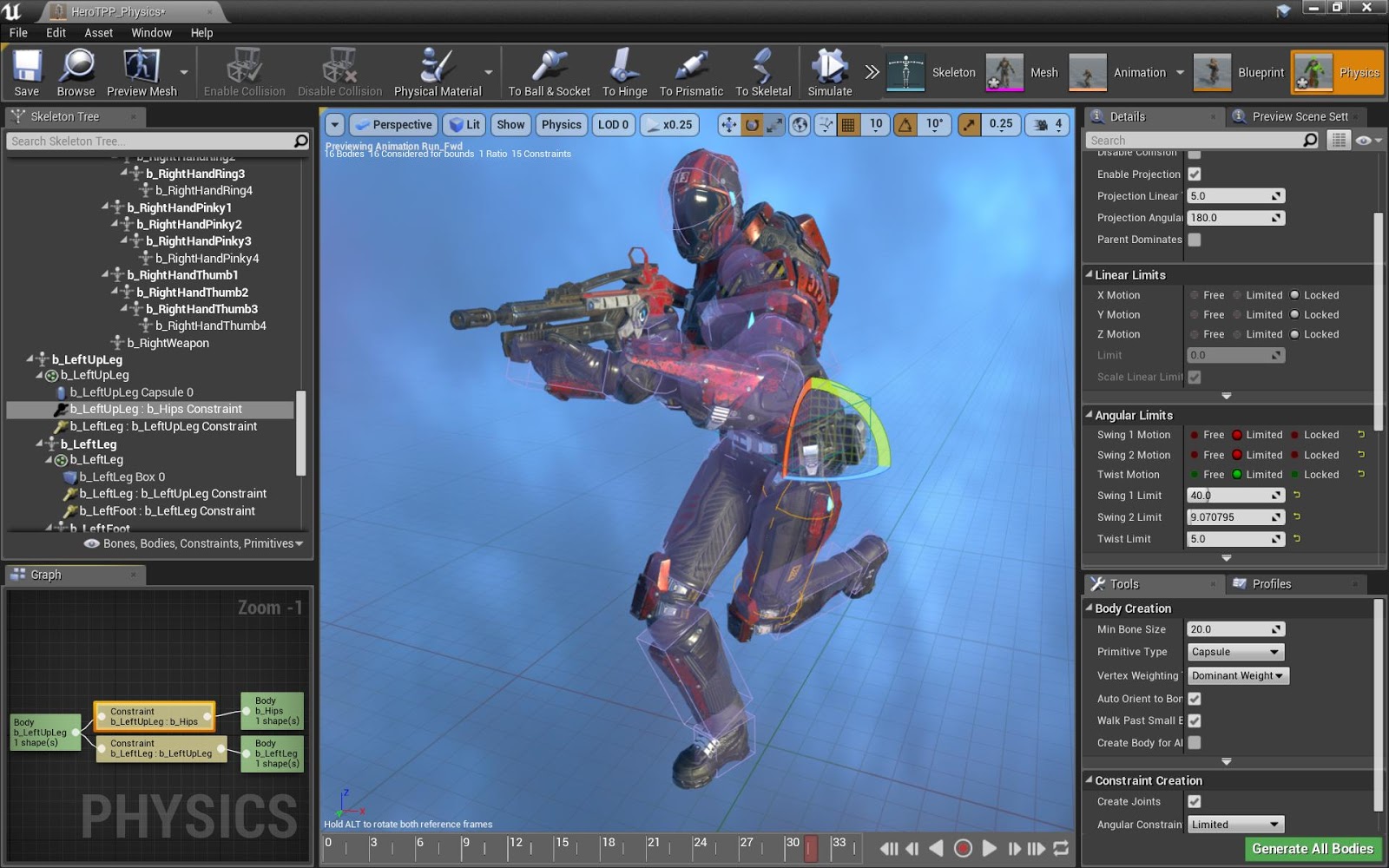
Task: Toggle rotation snapping angle icon
Action: (x=905, y=125)
